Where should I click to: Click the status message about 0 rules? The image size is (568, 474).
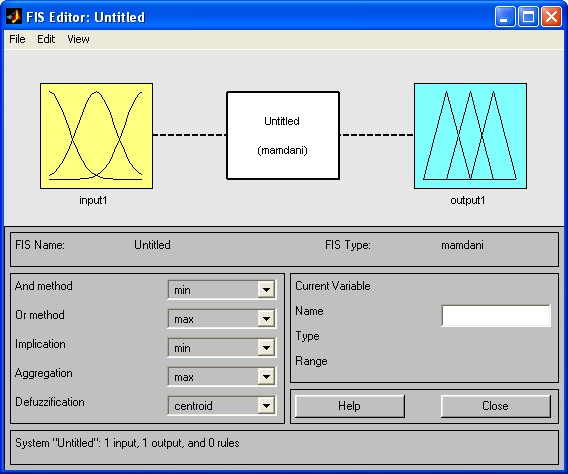[127, 443]
